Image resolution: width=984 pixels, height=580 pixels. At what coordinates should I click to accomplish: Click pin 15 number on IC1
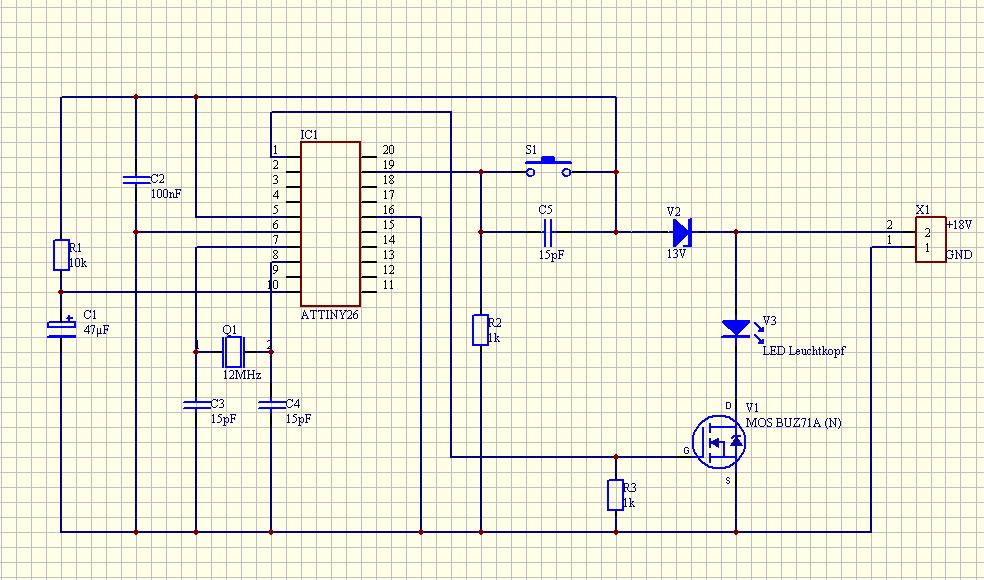(388, 225)
